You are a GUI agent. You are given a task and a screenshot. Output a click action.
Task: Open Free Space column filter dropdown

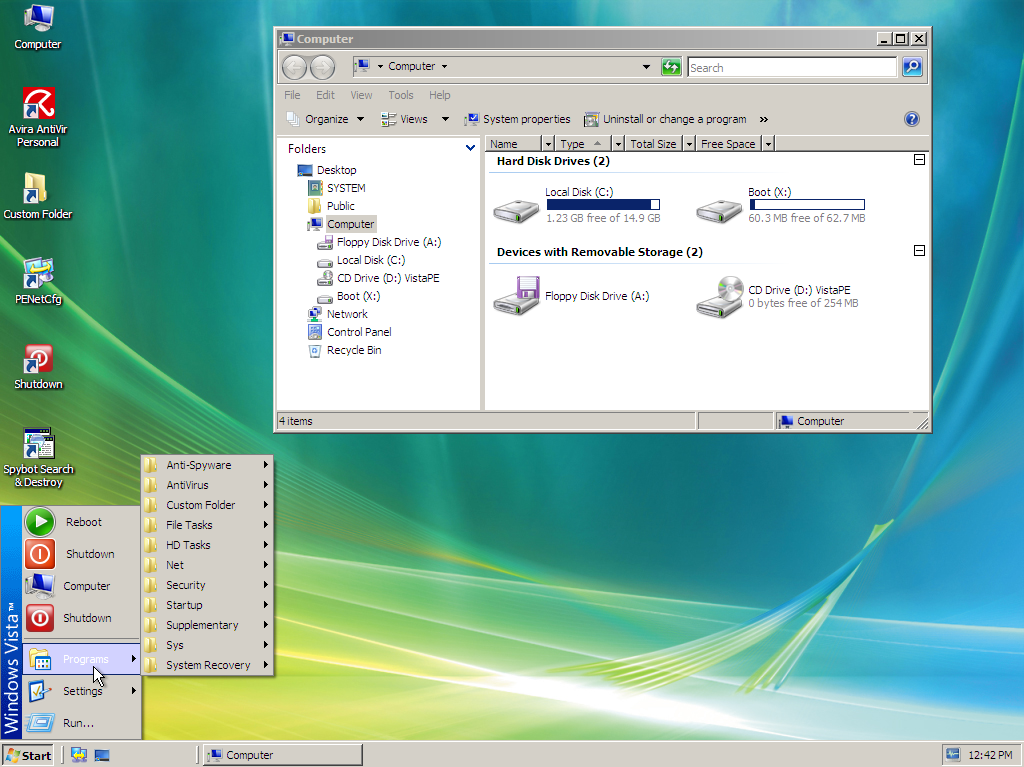768,144
